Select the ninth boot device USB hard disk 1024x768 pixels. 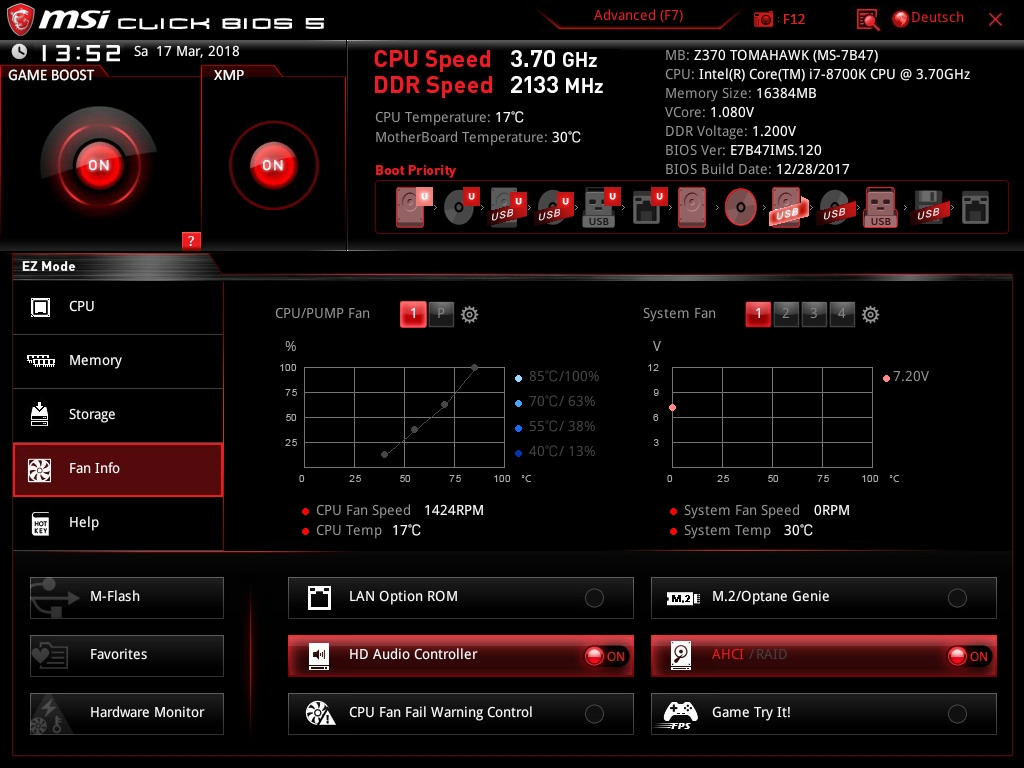pos(788,208)
